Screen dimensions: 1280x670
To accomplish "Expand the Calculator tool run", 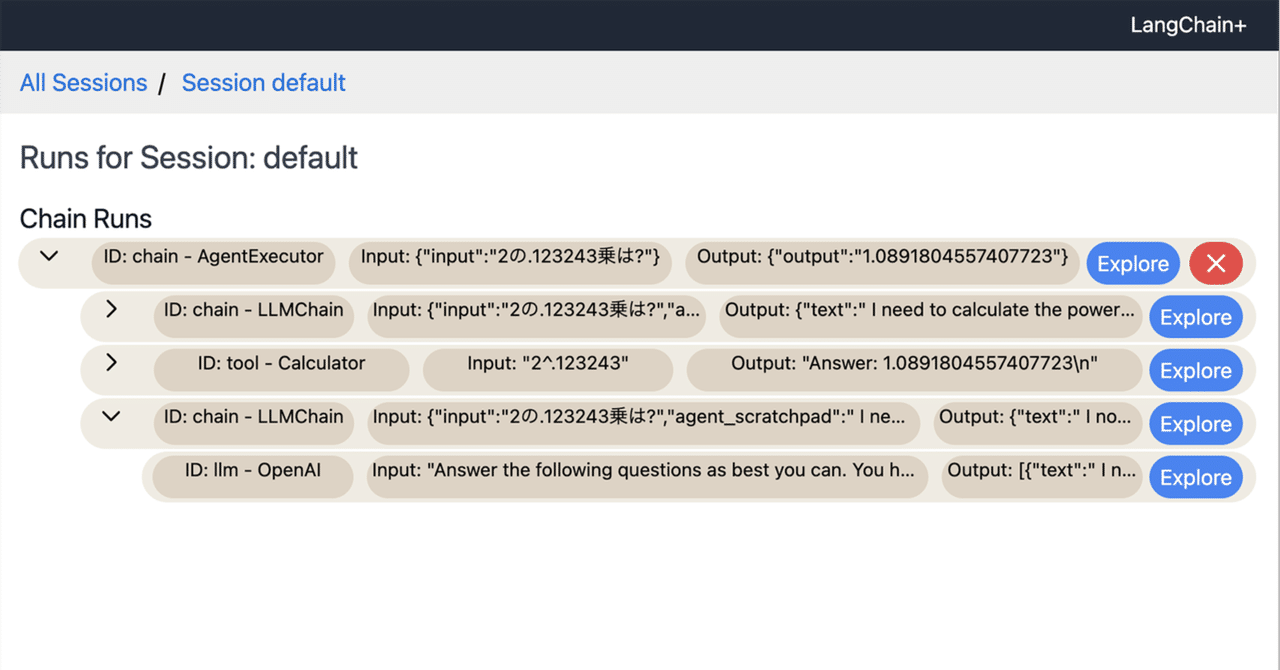I will [x=111, y=363].
